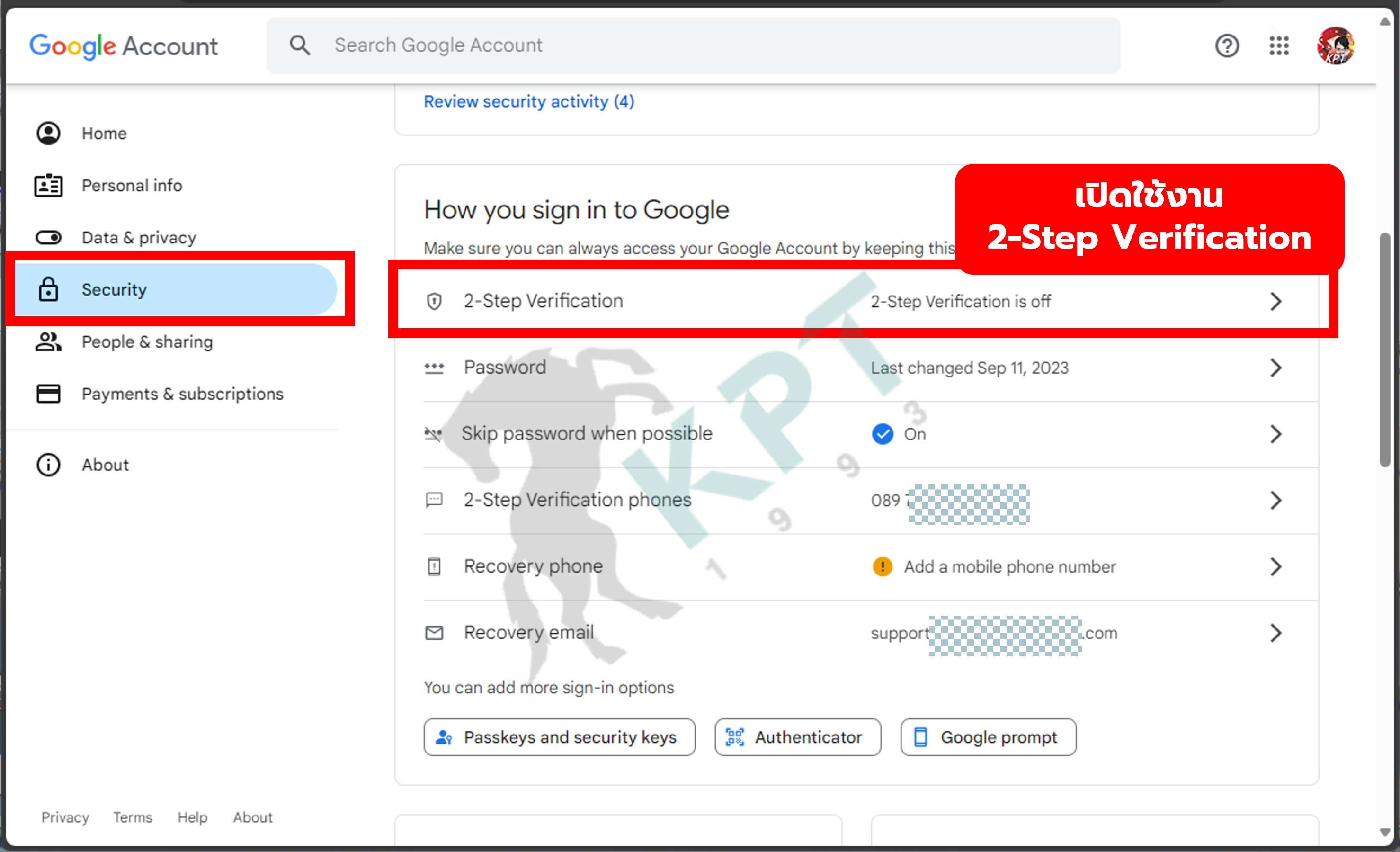Click the People & sharing icon
Image resolution: width=1400 pixels, height=852 pixels.
[x=48, y=341]
